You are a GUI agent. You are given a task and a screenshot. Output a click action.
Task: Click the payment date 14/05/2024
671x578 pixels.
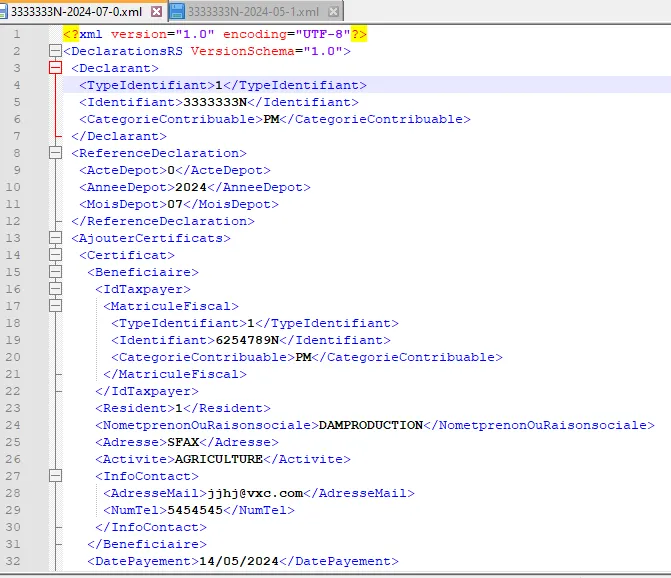pyautogui.click(x=239, y=561)
